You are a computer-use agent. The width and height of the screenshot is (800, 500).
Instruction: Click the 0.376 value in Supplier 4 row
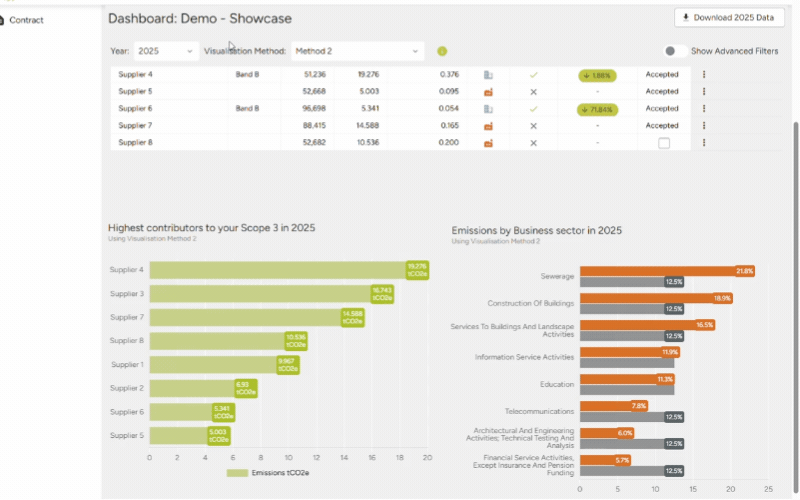(x=449, y=74)
